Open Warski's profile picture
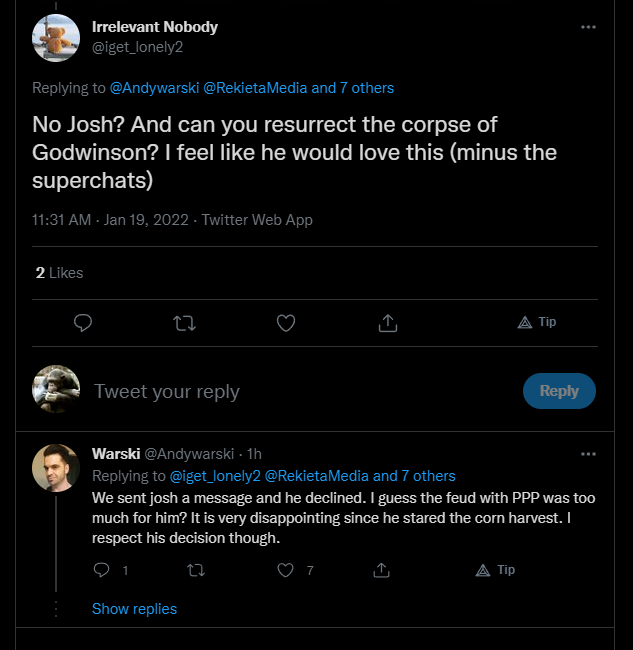This screenshot has width=633, height=650. tap(56, 467)
